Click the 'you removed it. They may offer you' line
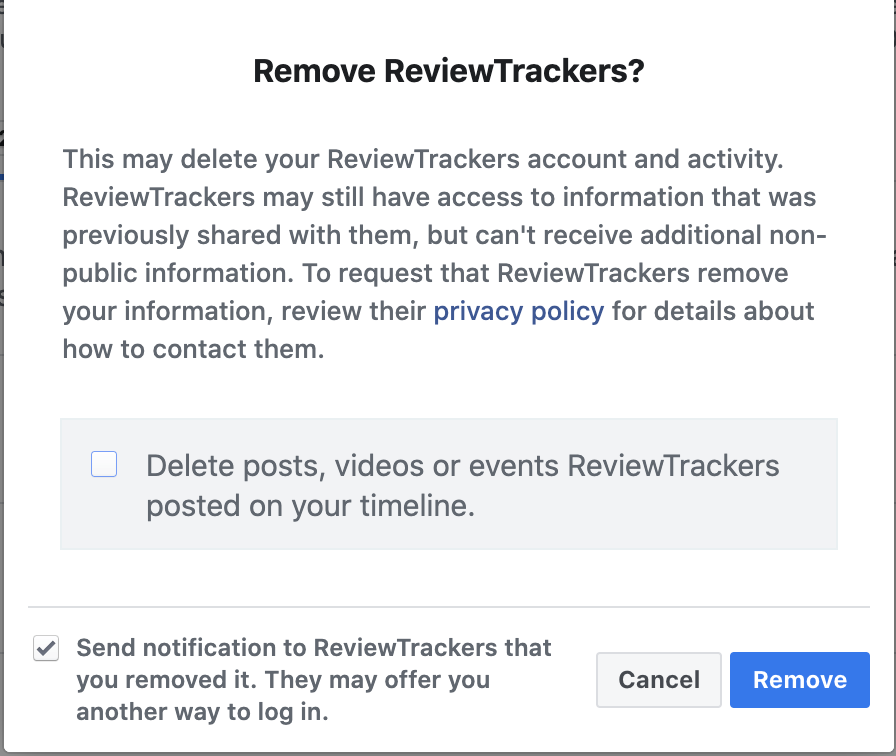 pyautogui.click(x=283, y=680)
